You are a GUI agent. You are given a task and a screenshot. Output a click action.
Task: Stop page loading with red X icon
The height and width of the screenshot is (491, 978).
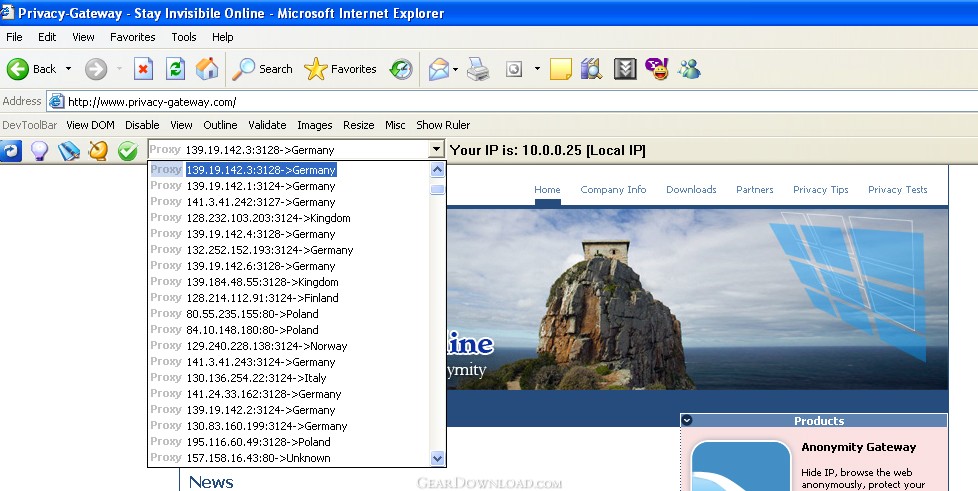(x=143, y=69)
